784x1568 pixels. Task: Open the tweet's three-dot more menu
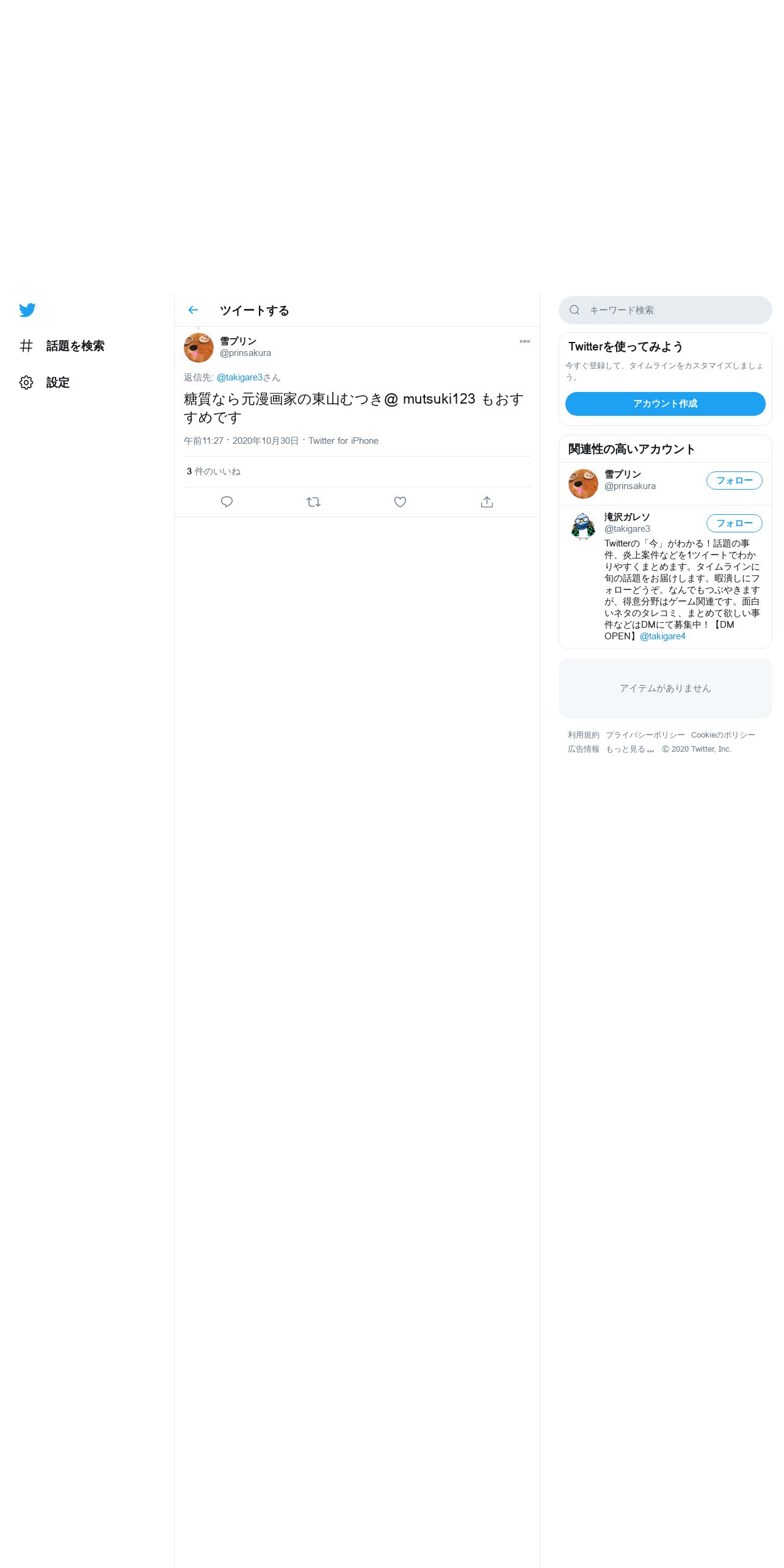click(524, 341)
